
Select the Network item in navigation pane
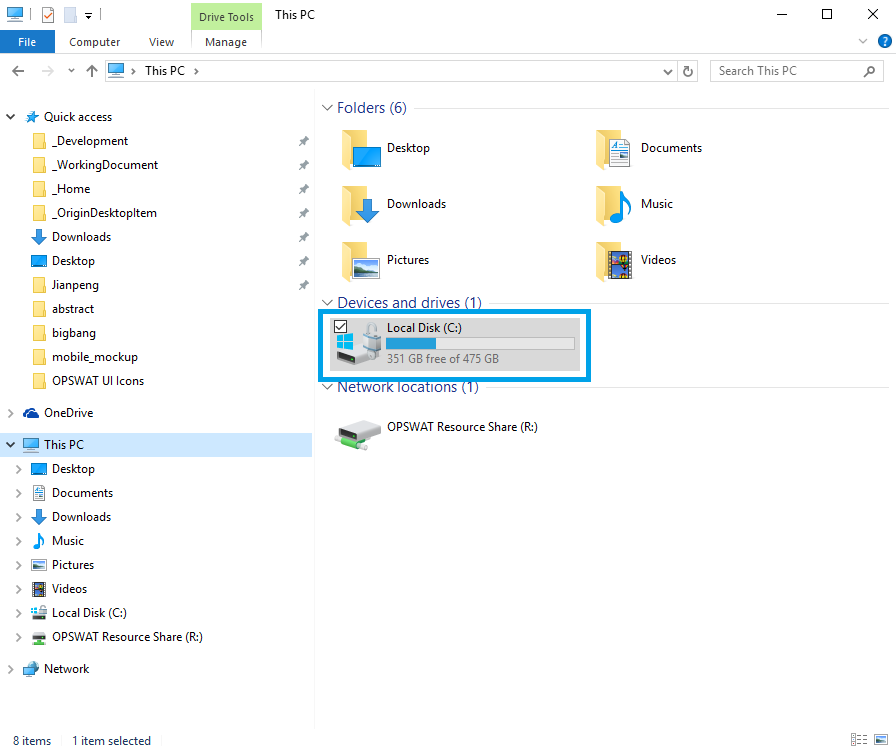point(56,669)
